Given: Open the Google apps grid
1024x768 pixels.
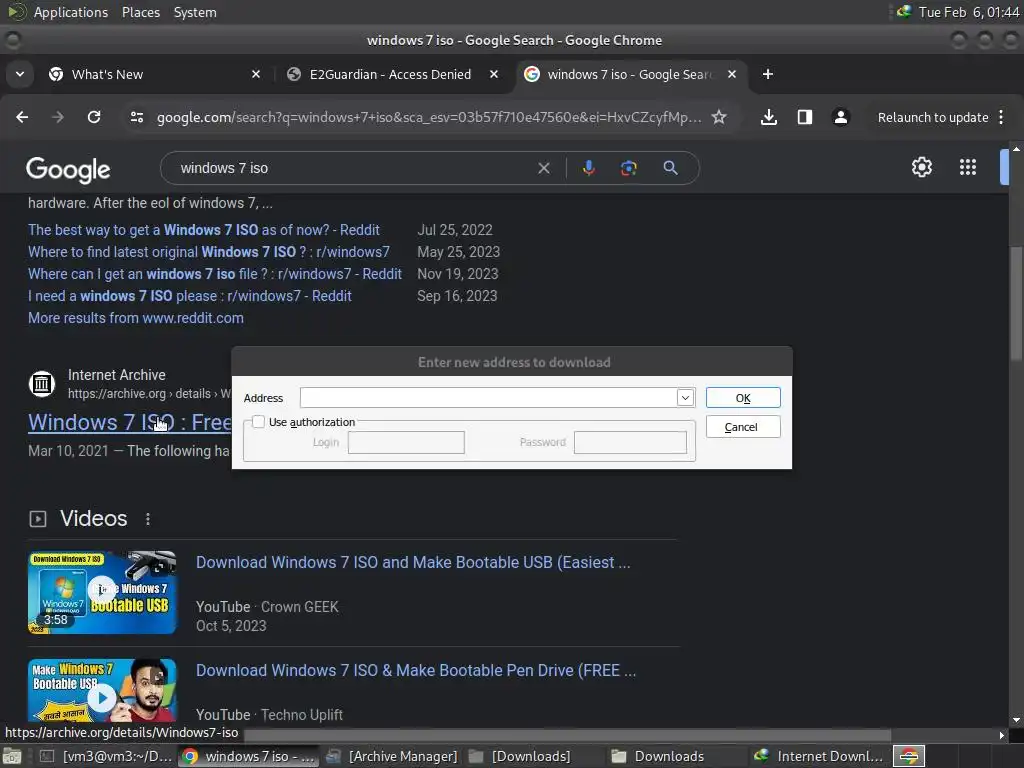Looking at the screenshot, I should point(968,167).
